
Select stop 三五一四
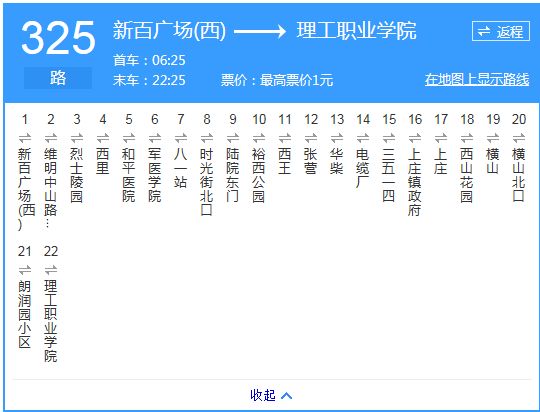[x=389, y=175]
